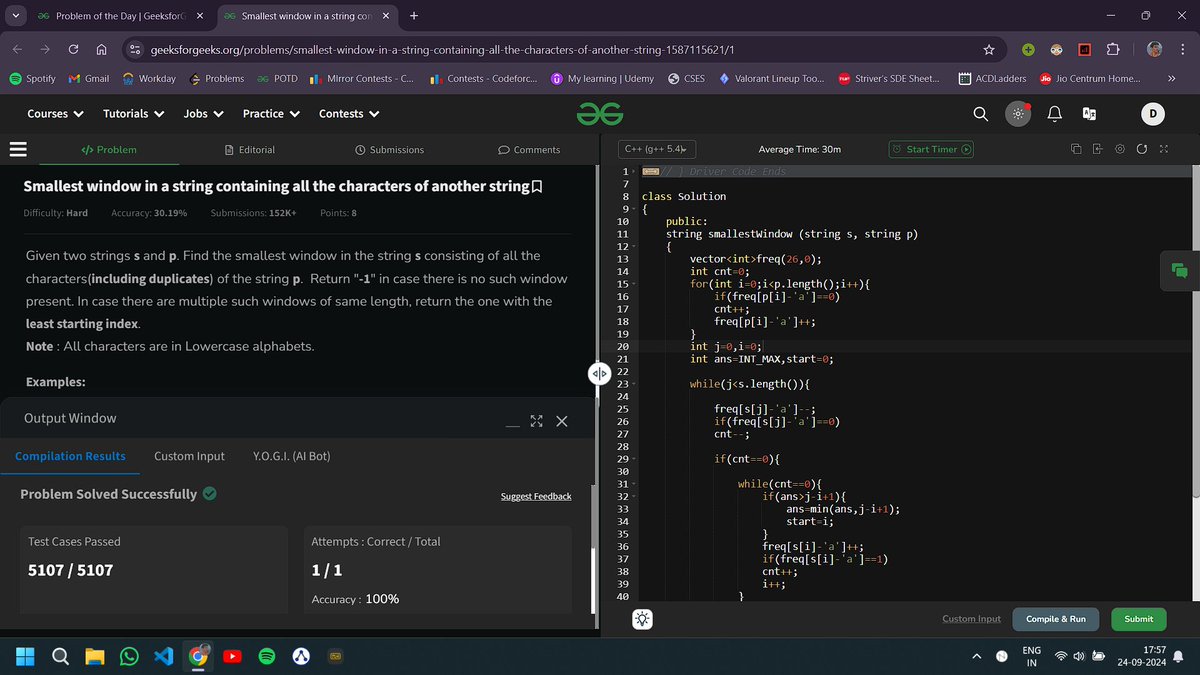Switch to the Submissions tab

(x=390, y=149)
